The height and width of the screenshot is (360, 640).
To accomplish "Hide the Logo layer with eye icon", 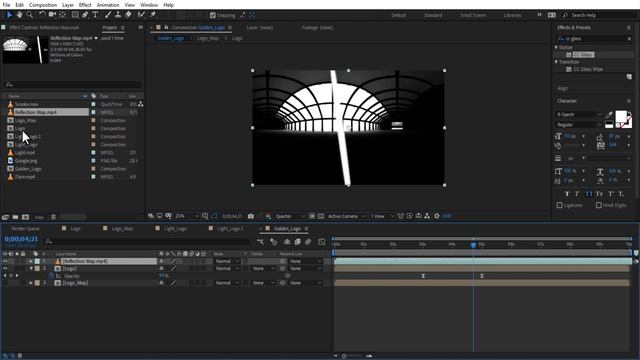I will coord(5,269).
